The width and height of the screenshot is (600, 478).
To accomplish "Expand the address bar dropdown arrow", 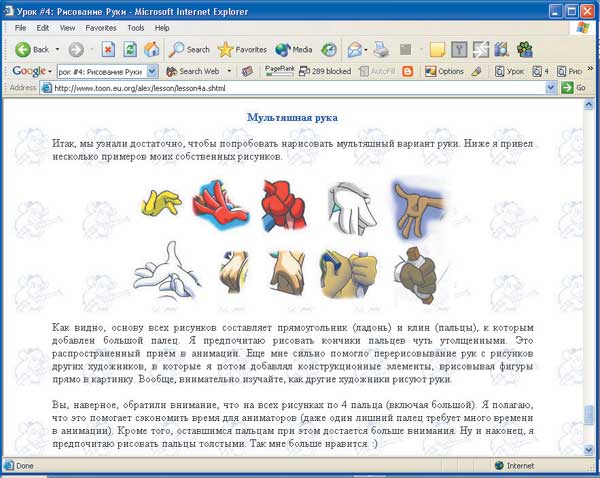I will point(550,88).
